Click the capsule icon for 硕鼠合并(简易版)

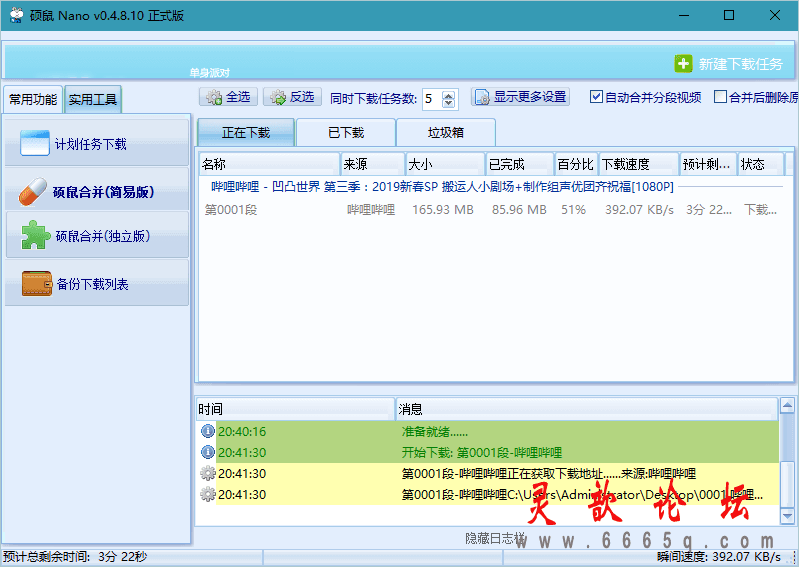pos(33,192)
